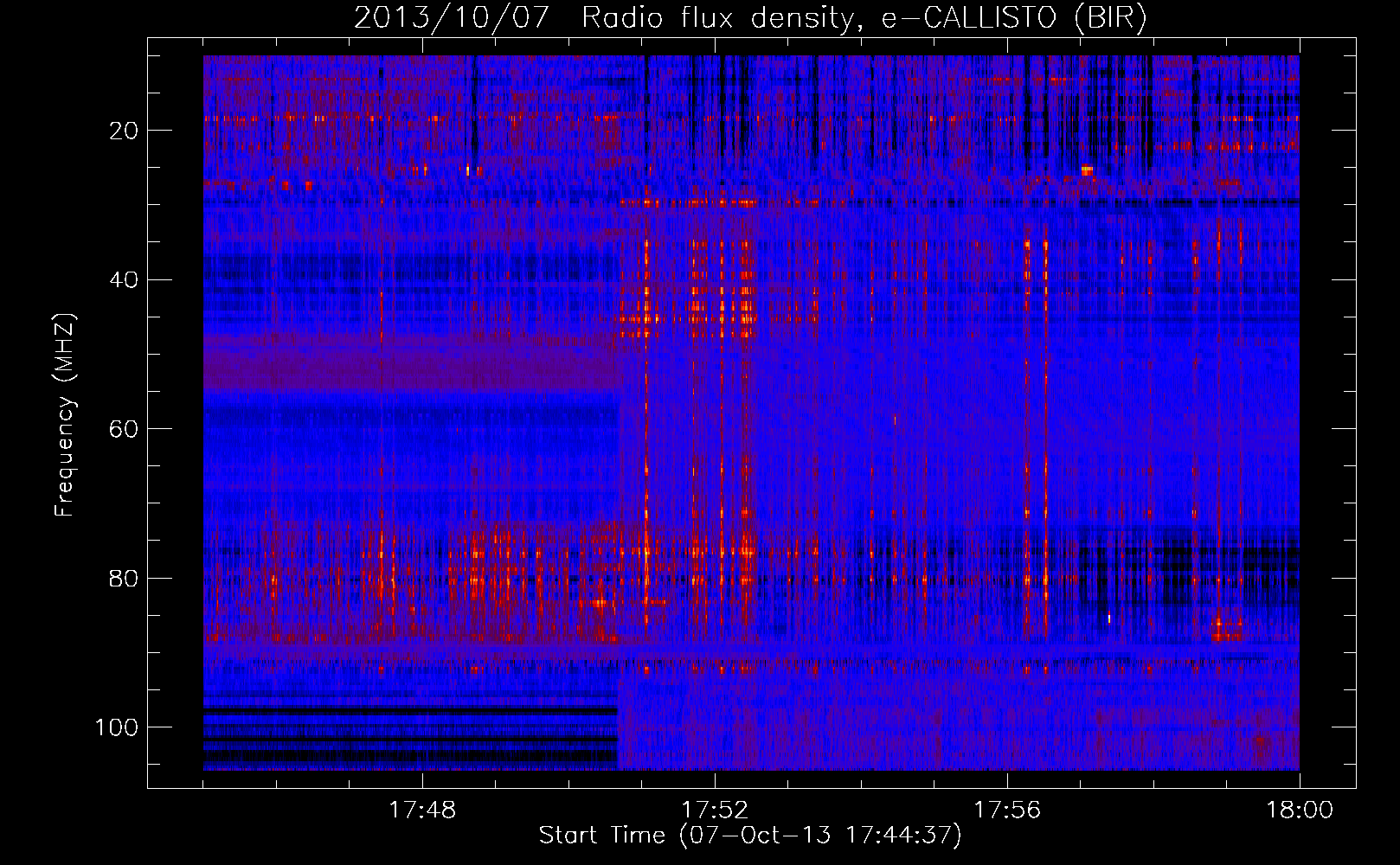The width and height of the screenshot is (1400, 865).
Task: Click the 40 MHz frequency tick label
Action: [125, 280]
